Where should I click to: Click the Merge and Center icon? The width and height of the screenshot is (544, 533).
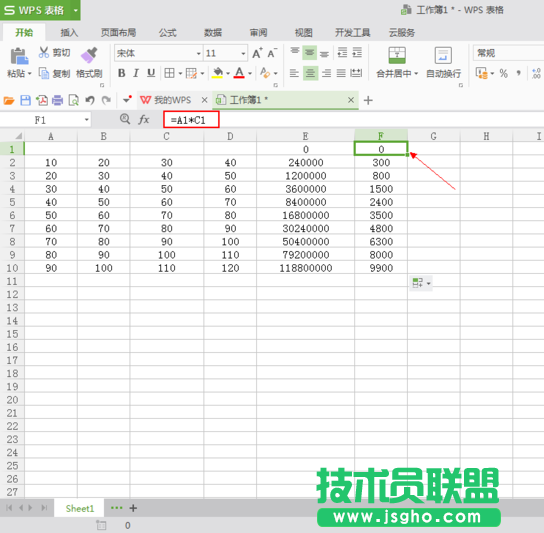point(397,56)
